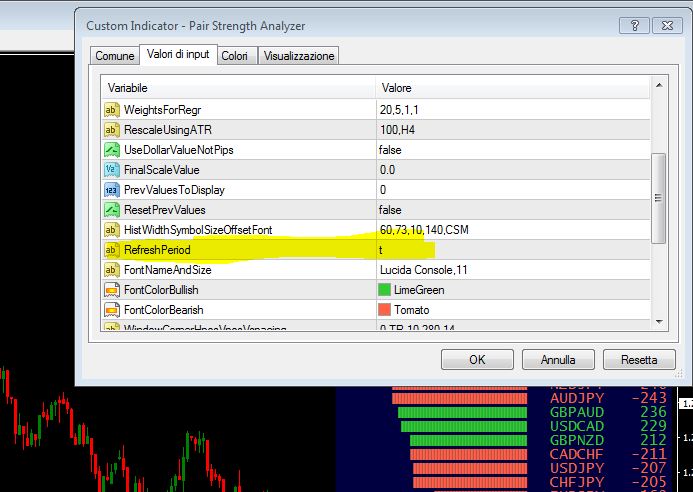Screen dimensions: 693x492
Task: Pick the Tomato color swatch
Action: 385,310
